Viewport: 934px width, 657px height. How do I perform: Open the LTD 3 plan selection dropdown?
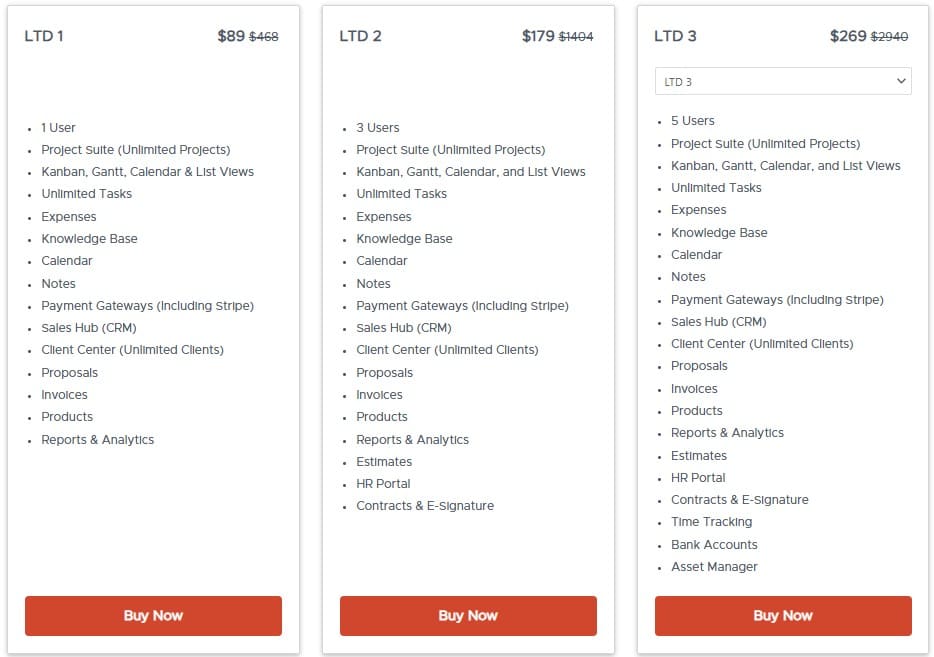coord(783,80)
